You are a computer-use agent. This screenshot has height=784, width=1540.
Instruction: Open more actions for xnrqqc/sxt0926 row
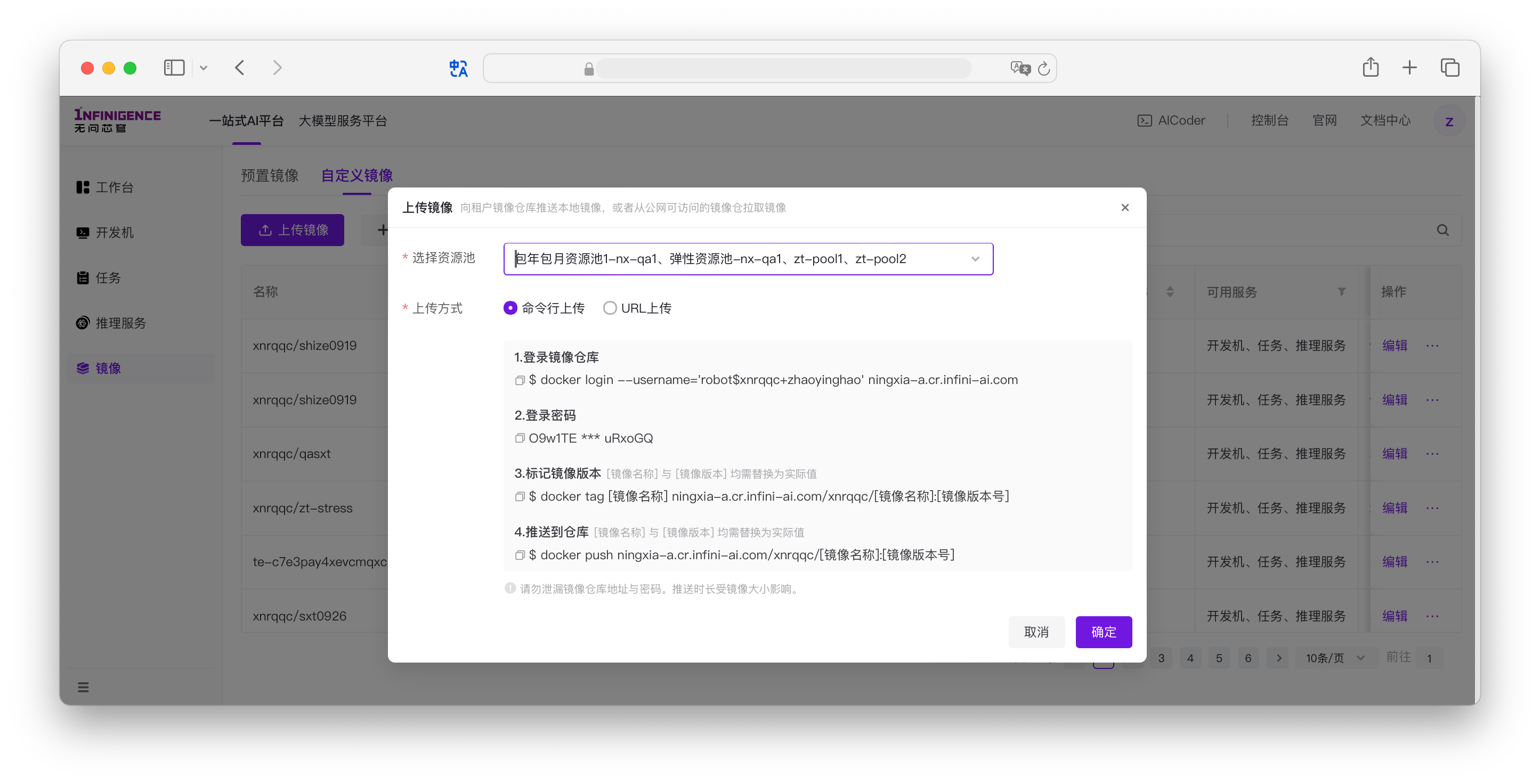(1432, 616)
